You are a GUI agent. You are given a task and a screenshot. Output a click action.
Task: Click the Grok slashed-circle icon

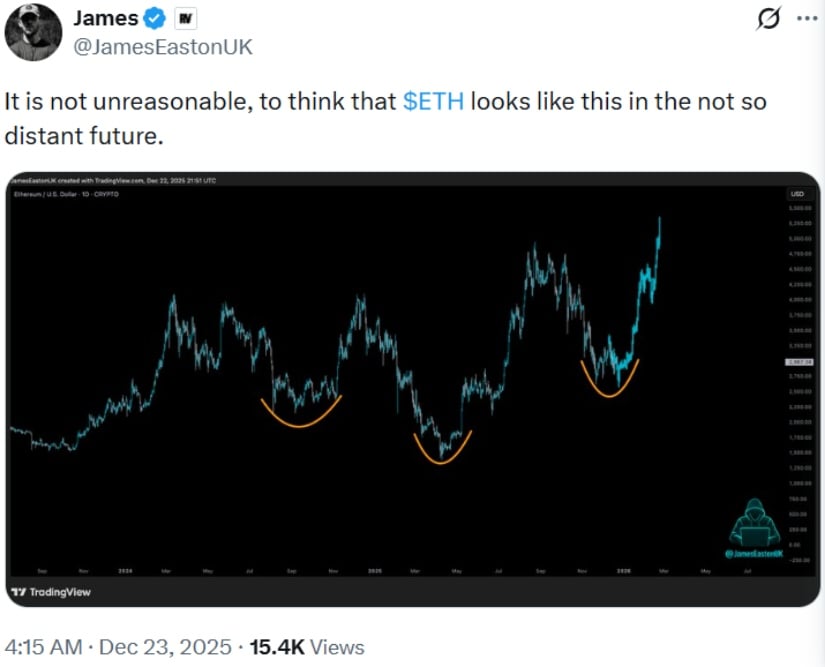[770, 20]
